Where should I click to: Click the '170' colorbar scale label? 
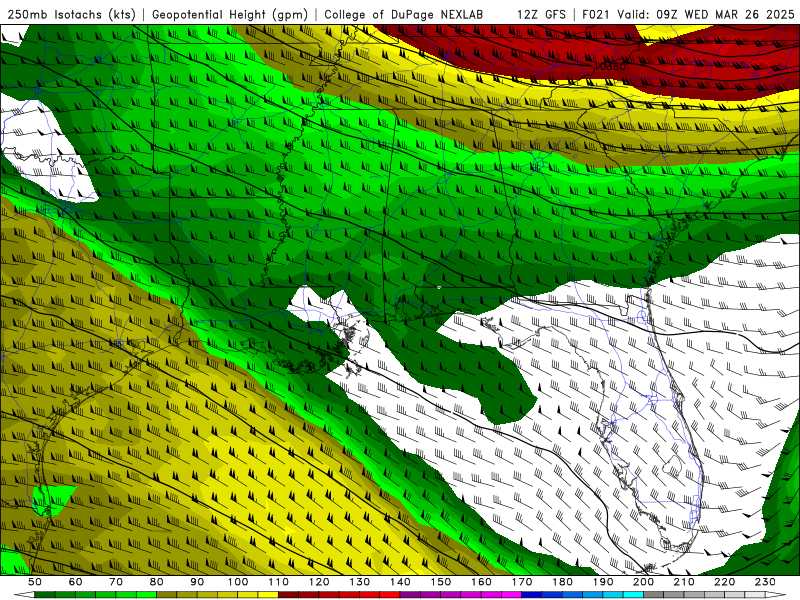[522, 582]
